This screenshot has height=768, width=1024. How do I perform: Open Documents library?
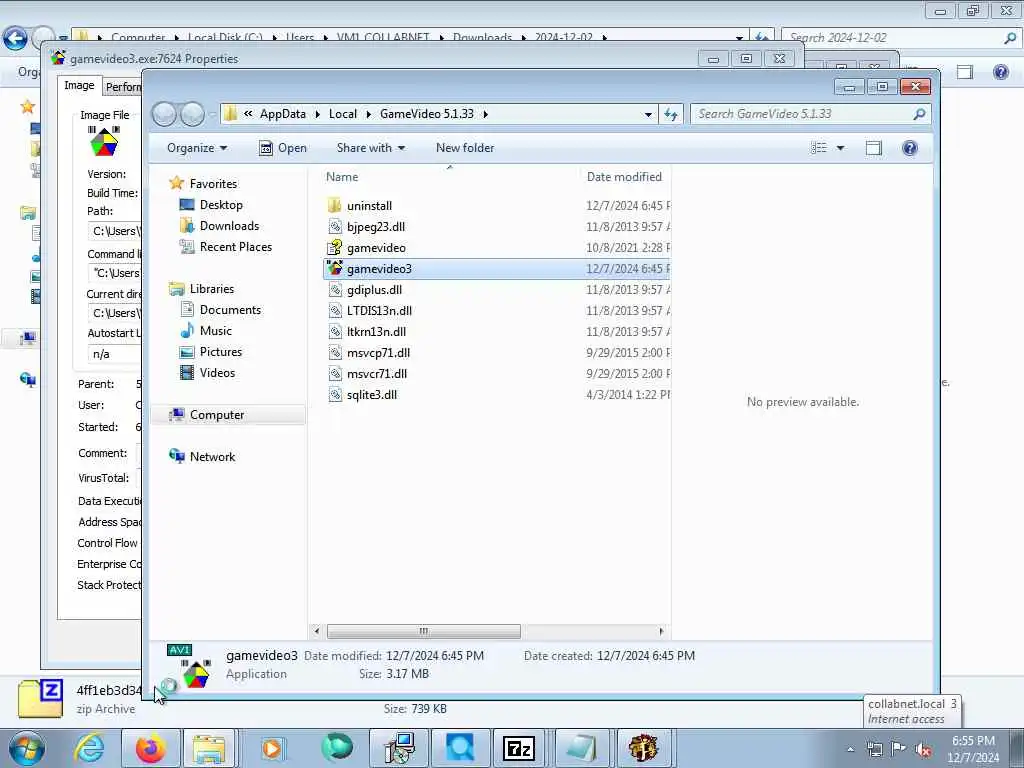230,310
